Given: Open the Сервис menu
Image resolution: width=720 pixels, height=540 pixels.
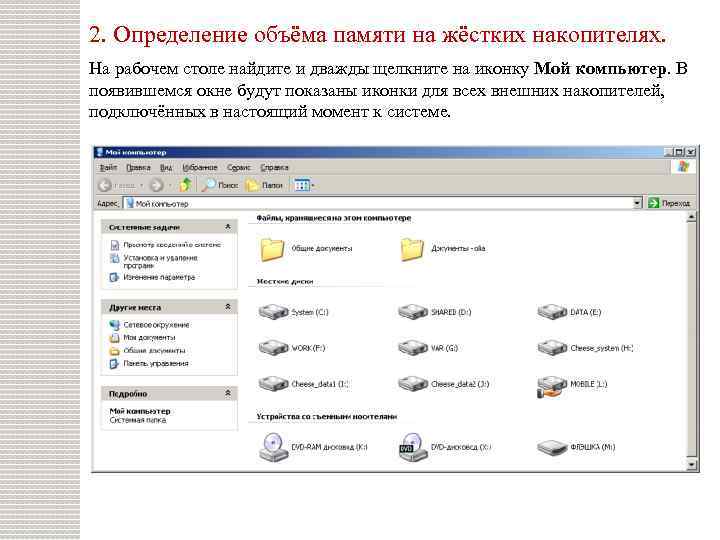Looking at the screenshot, I should [239, 168].
